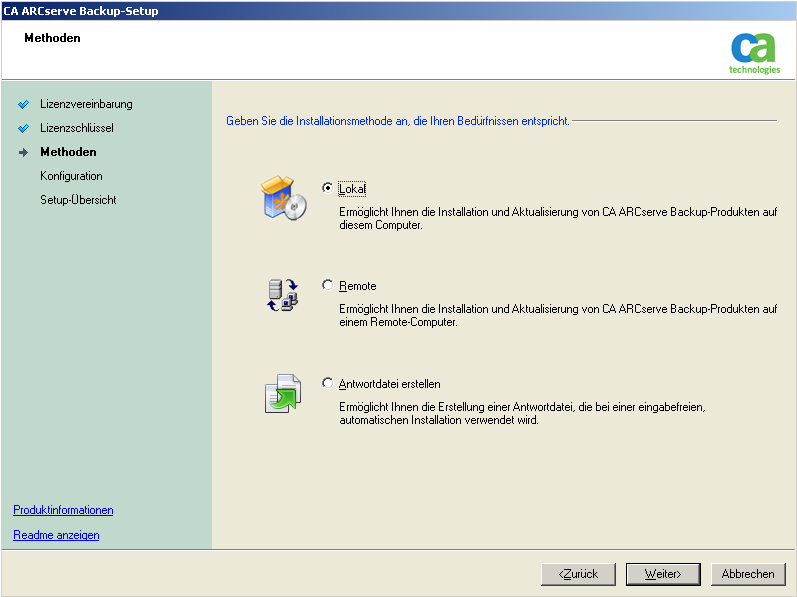
Task: Open the Readme anzeigen link
Action: click(x=56, y=535)
